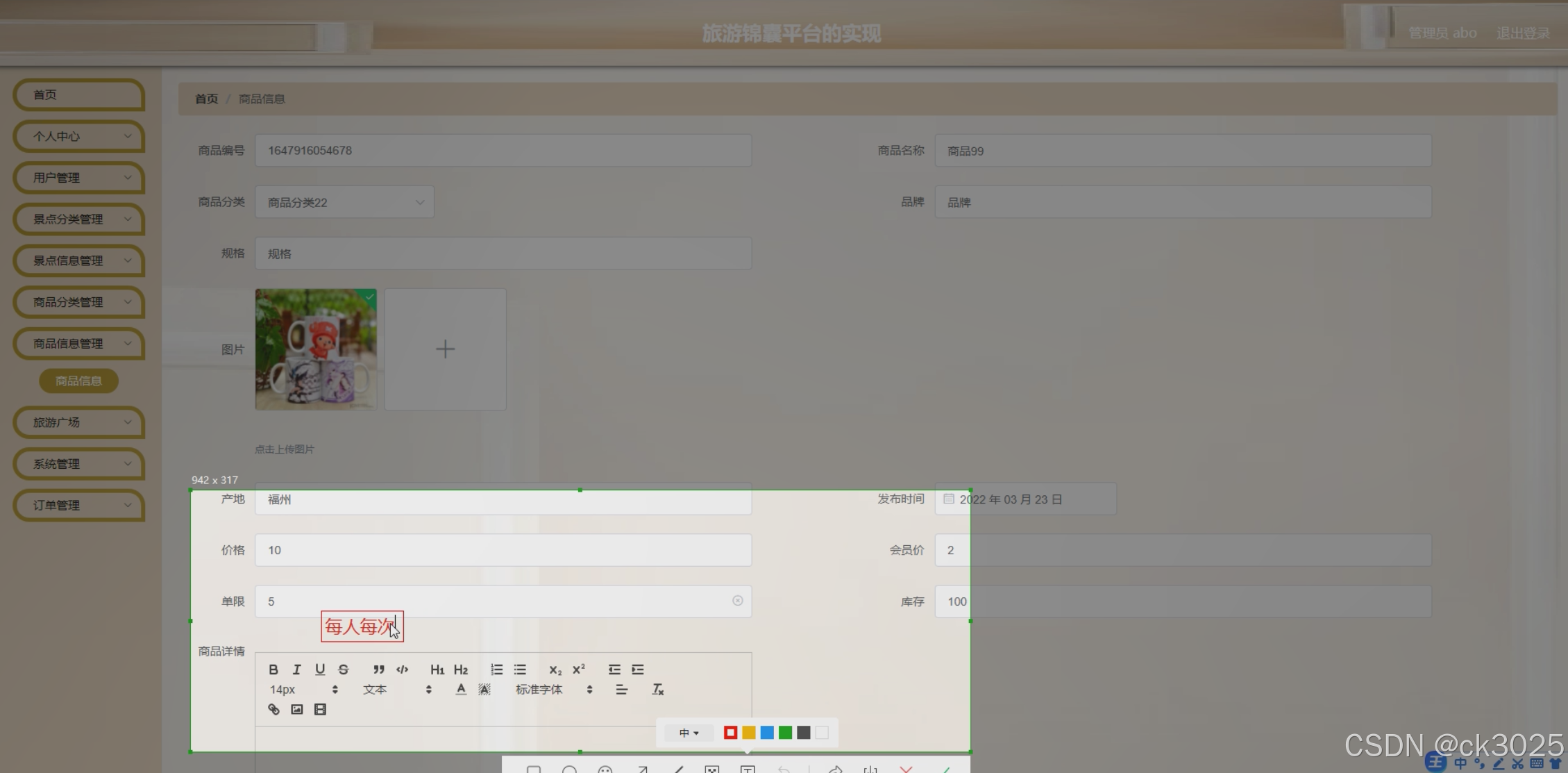Click the ordered list icon

pyautogui.click(x=496, y=670)
